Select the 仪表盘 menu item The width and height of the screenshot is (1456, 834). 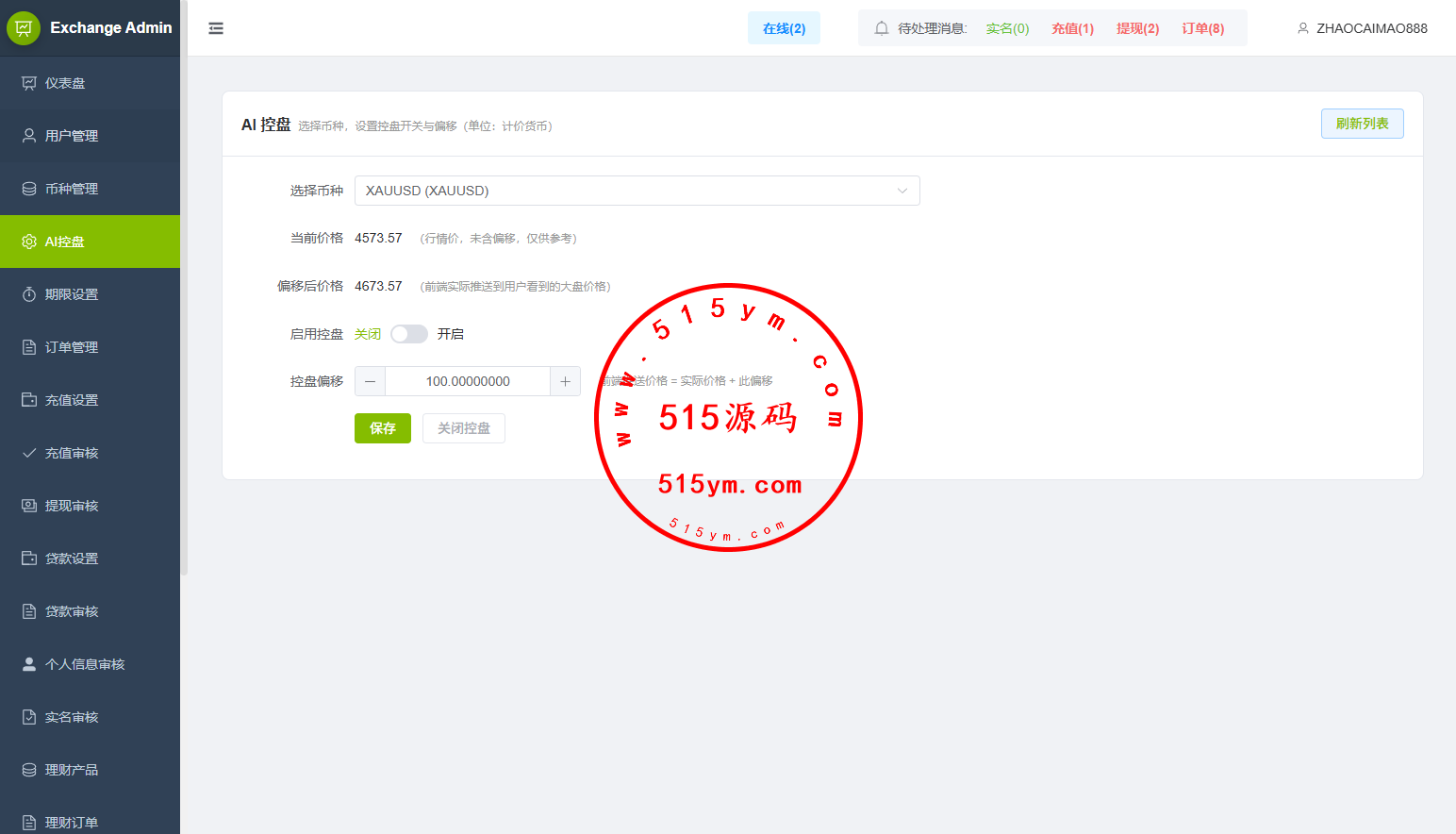point(65,83)
